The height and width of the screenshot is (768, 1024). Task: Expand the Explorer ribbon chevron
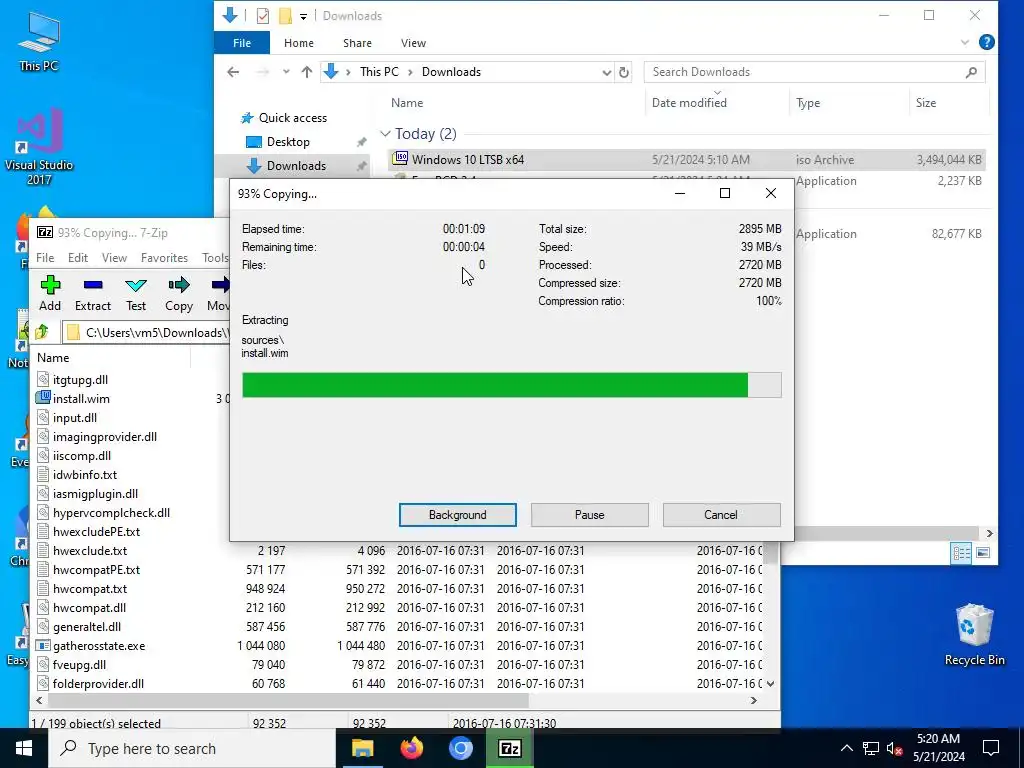(x=965, y=42)
